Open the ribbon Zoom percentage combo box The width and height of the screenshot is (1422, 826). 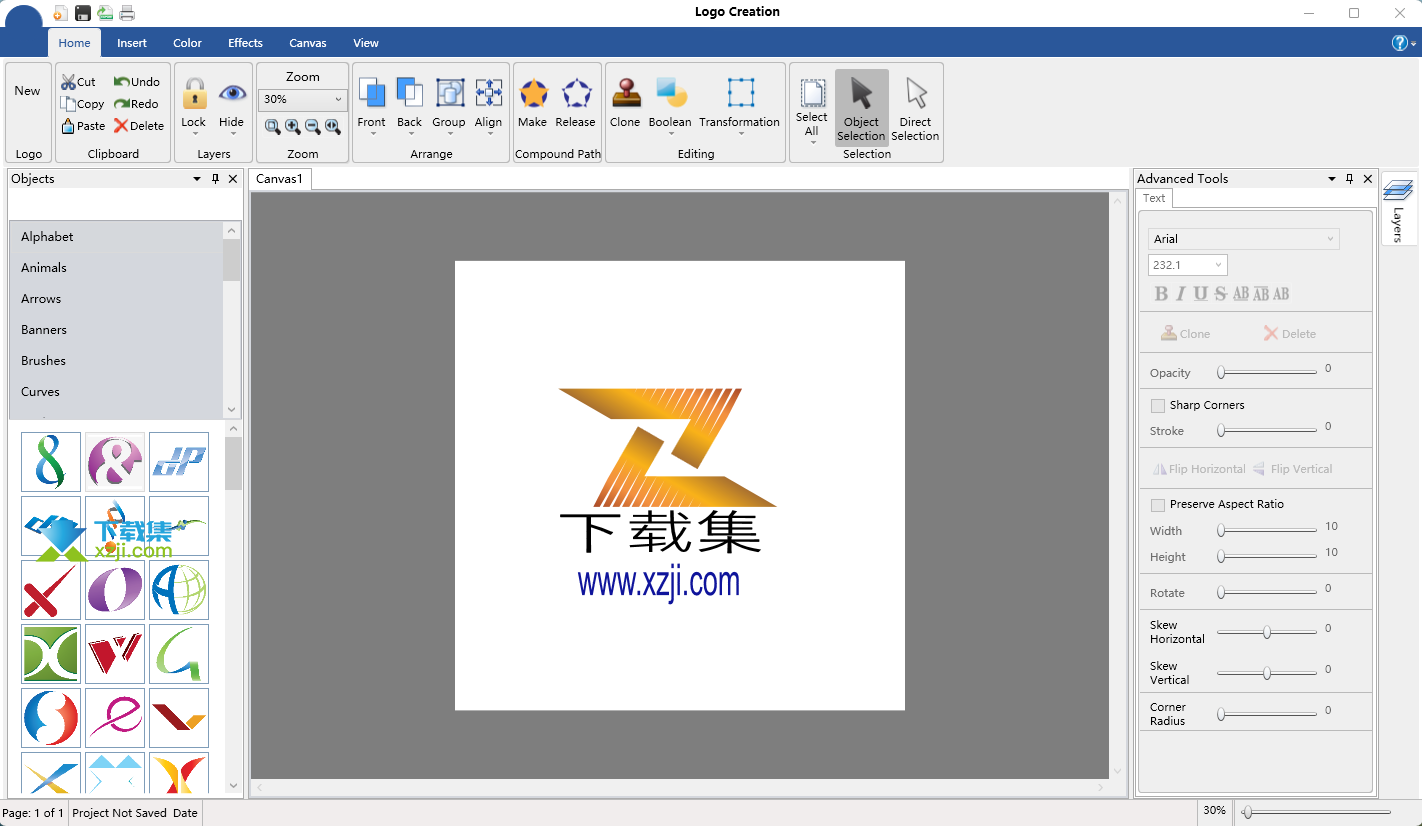[x=302, y=99]
